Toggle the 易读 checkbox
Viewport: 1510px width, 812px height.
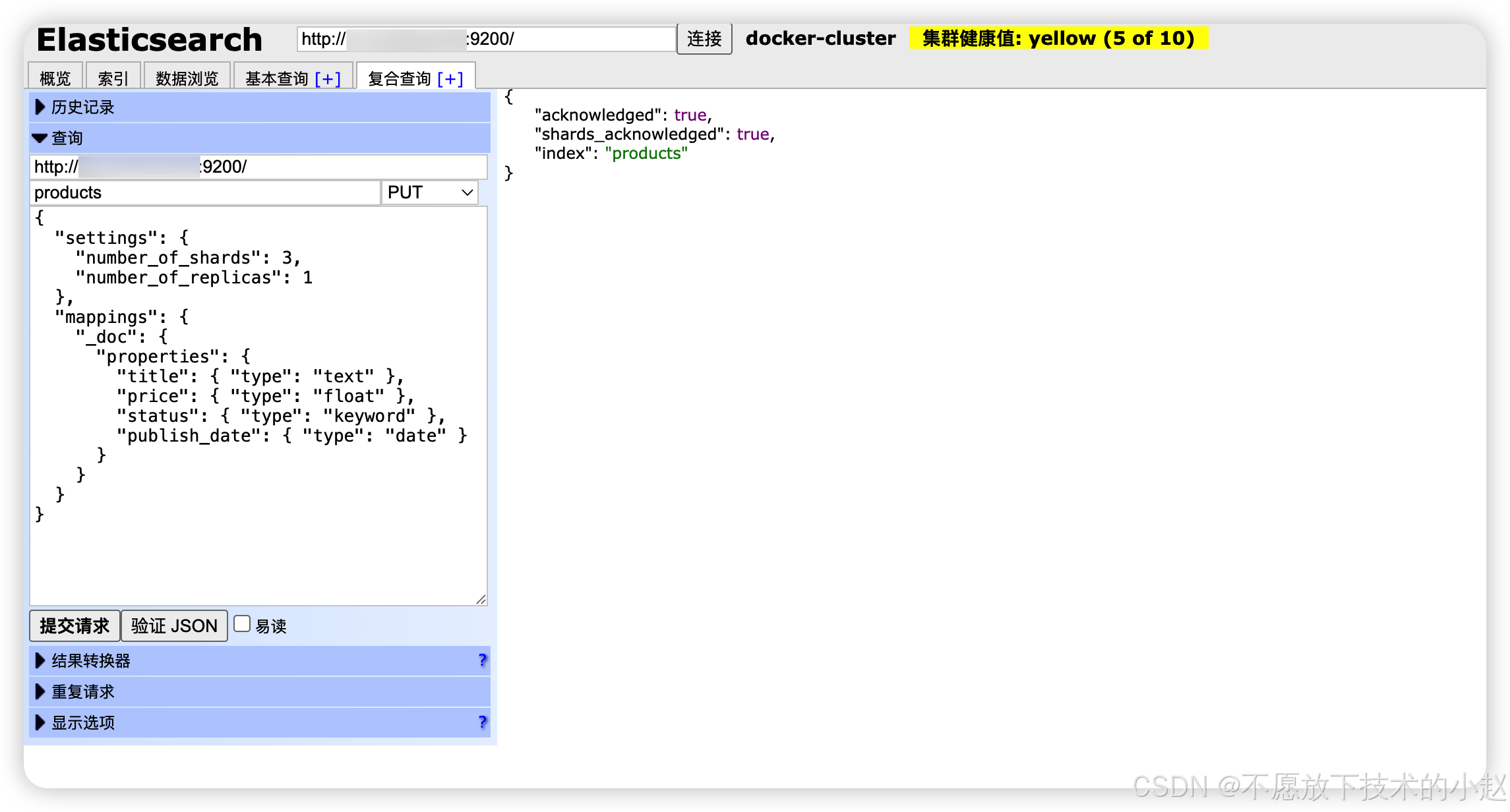tap(243, 624)
